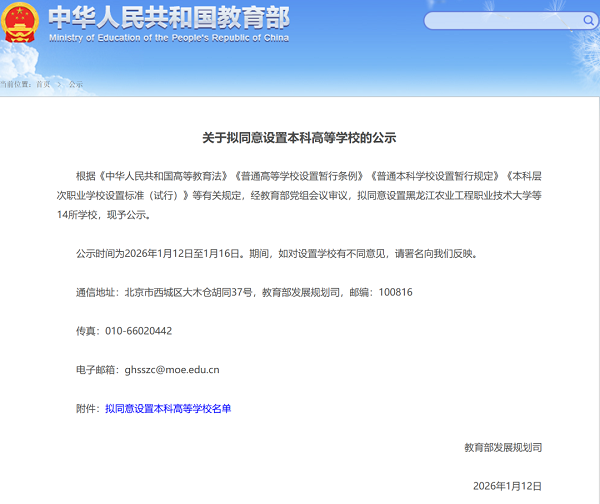Image resolution: width=600 pixels, height=504 pixels.
Task: Click email address ghsszc@moe.edu.cn
Action: [x=172, y=370]
